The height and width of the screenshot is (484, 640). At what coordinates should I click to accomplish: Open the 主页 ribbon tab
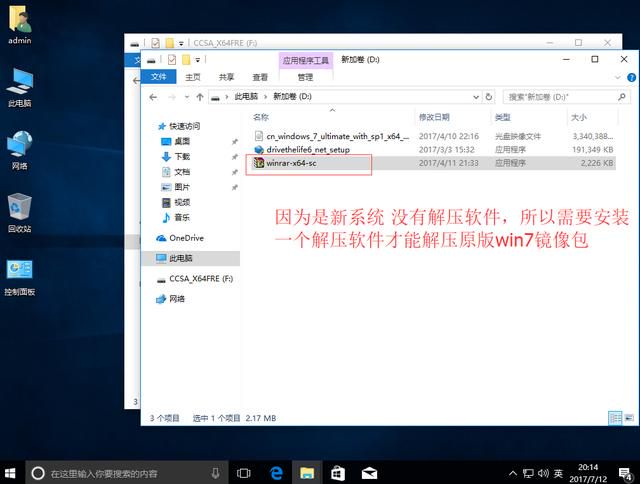coord(193,77)
